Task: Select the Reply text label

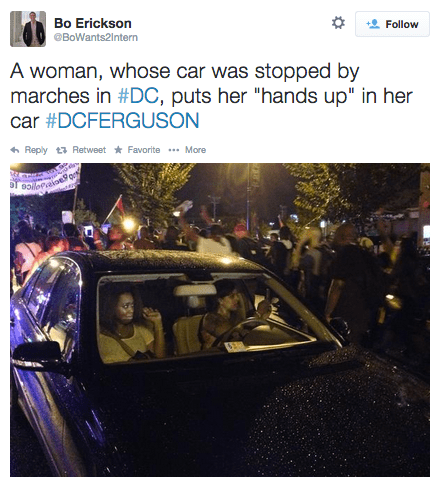Action: point(36,150)
